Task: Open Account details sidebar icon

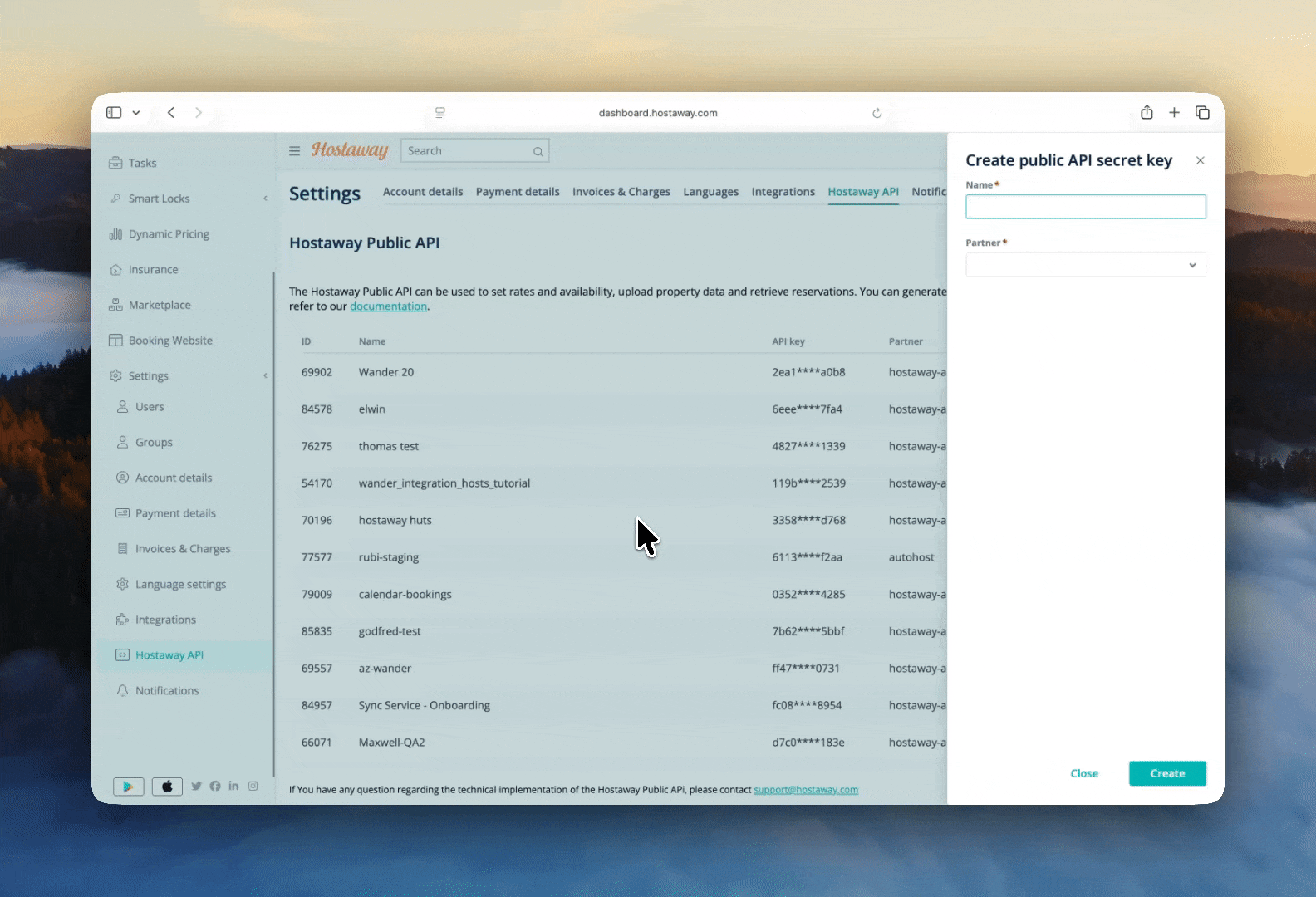Action: pyautogui.click(x=122, y=478)
